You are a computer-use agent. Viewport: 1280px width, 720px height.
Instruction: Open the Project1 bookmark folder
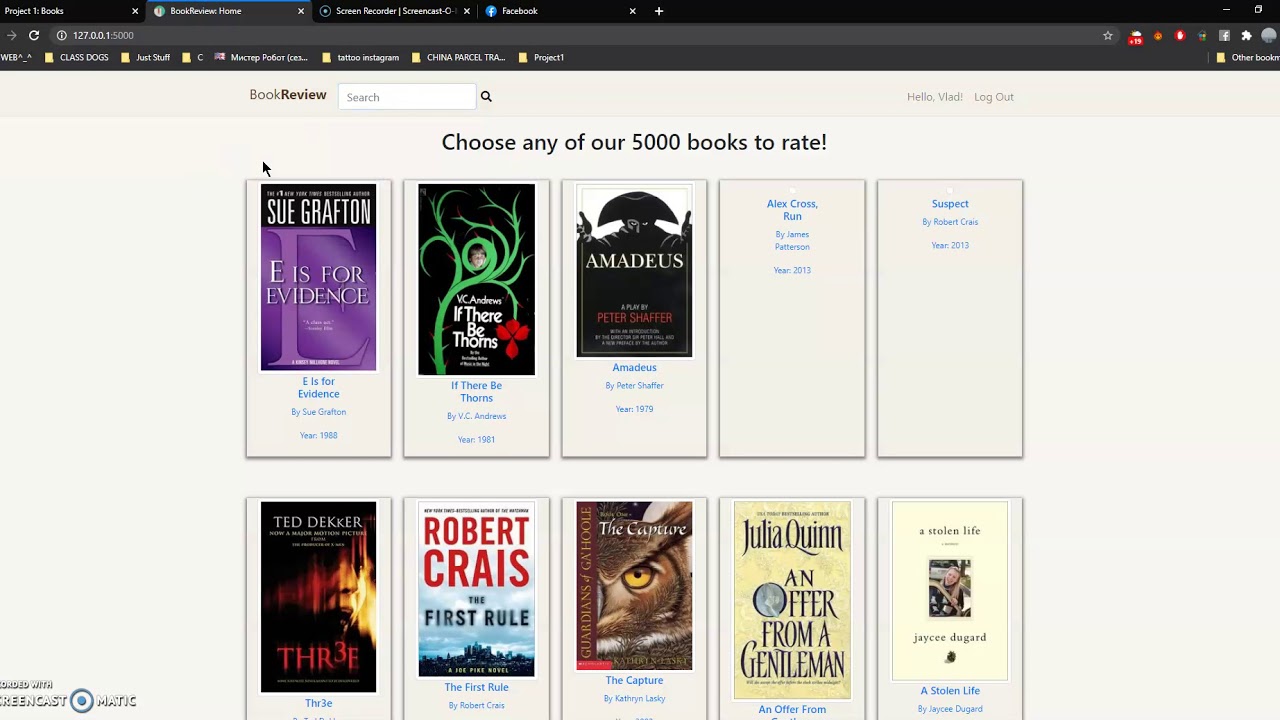pyautogui.click(x=541, y=58)
